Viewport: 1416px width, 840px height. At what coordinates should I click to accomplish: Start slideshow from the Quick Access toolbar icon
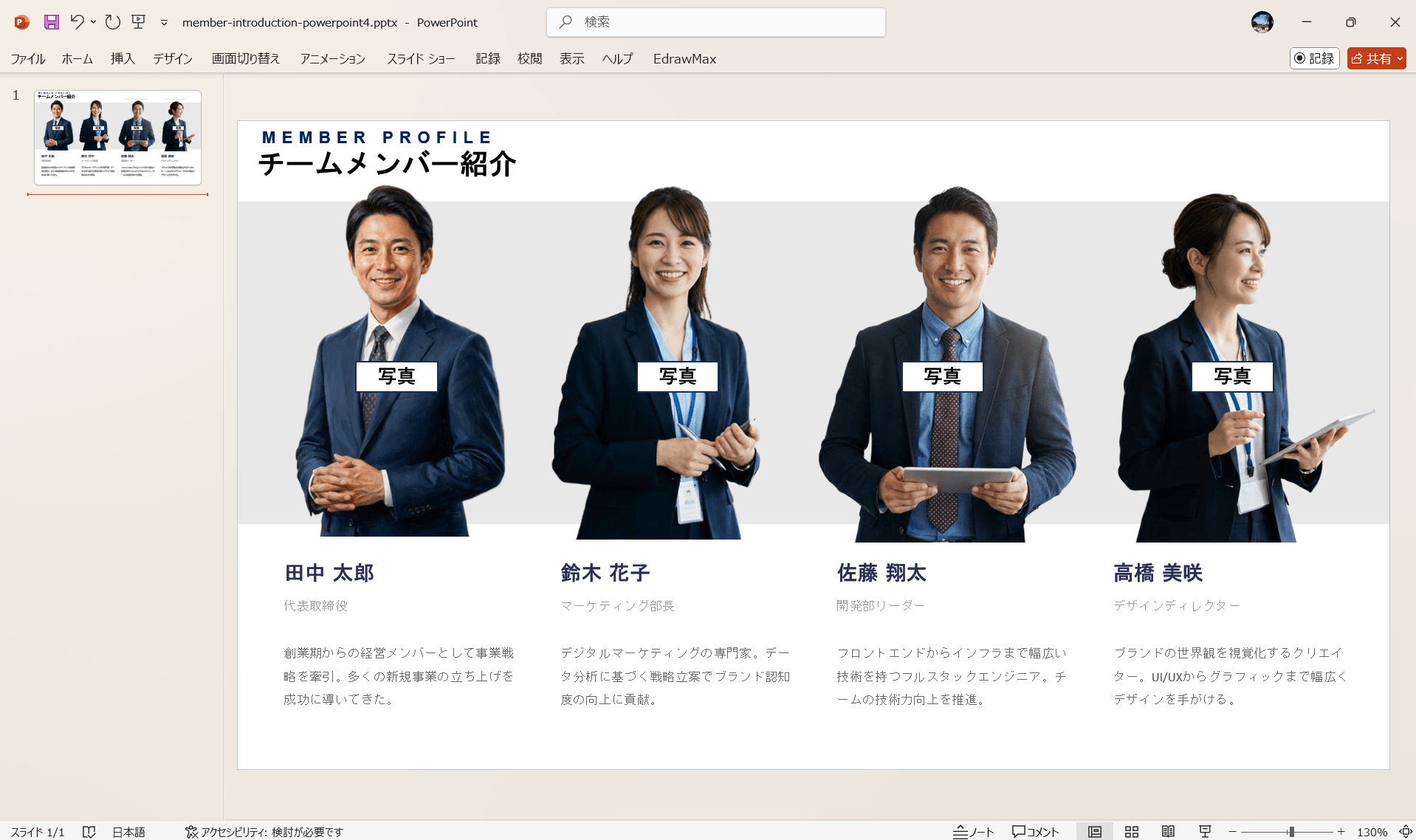[138, 22]
